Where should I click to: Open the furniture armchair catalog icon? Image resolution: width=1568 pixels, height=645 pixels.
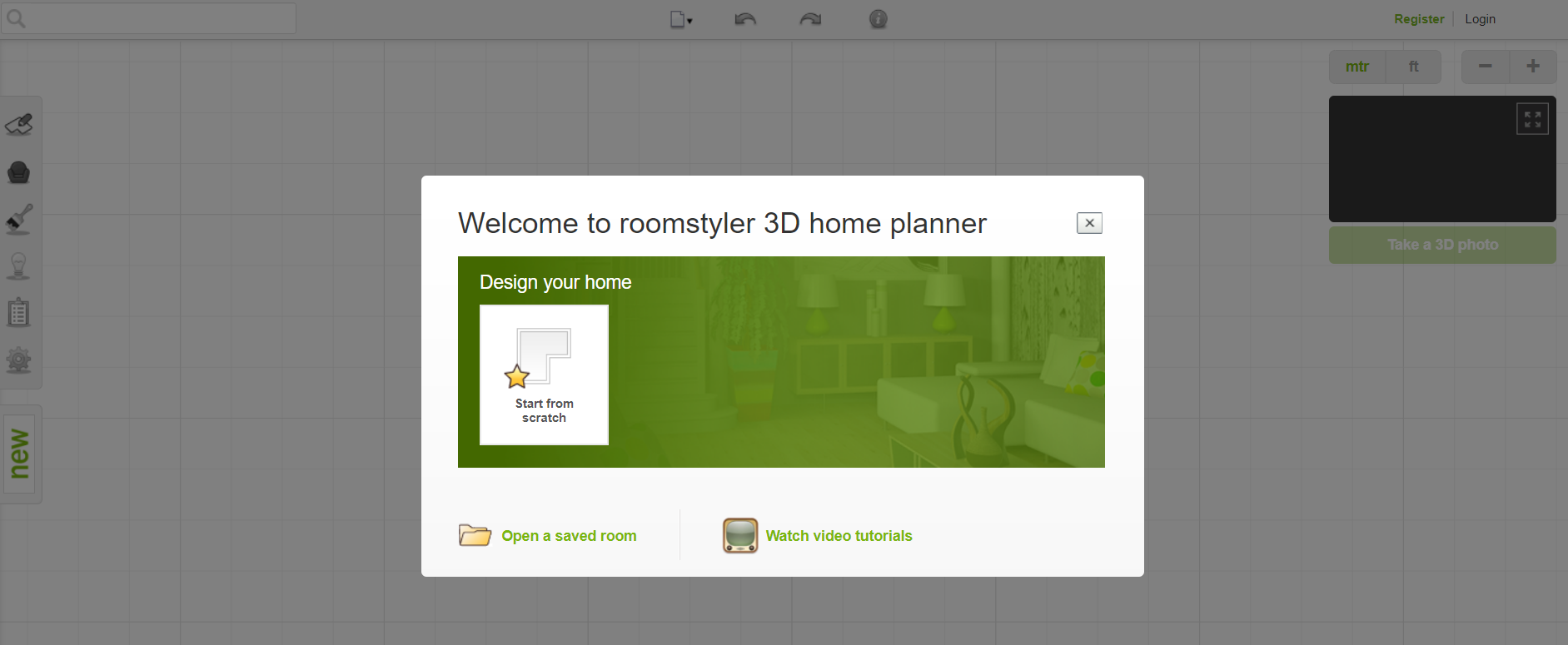tap(19, 172)
